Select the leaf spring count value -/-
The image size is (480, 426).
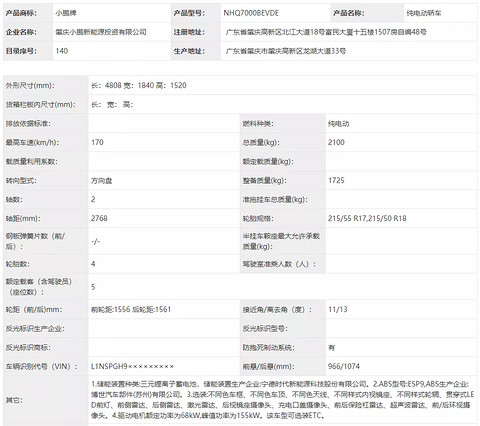[x=95, y=241]
